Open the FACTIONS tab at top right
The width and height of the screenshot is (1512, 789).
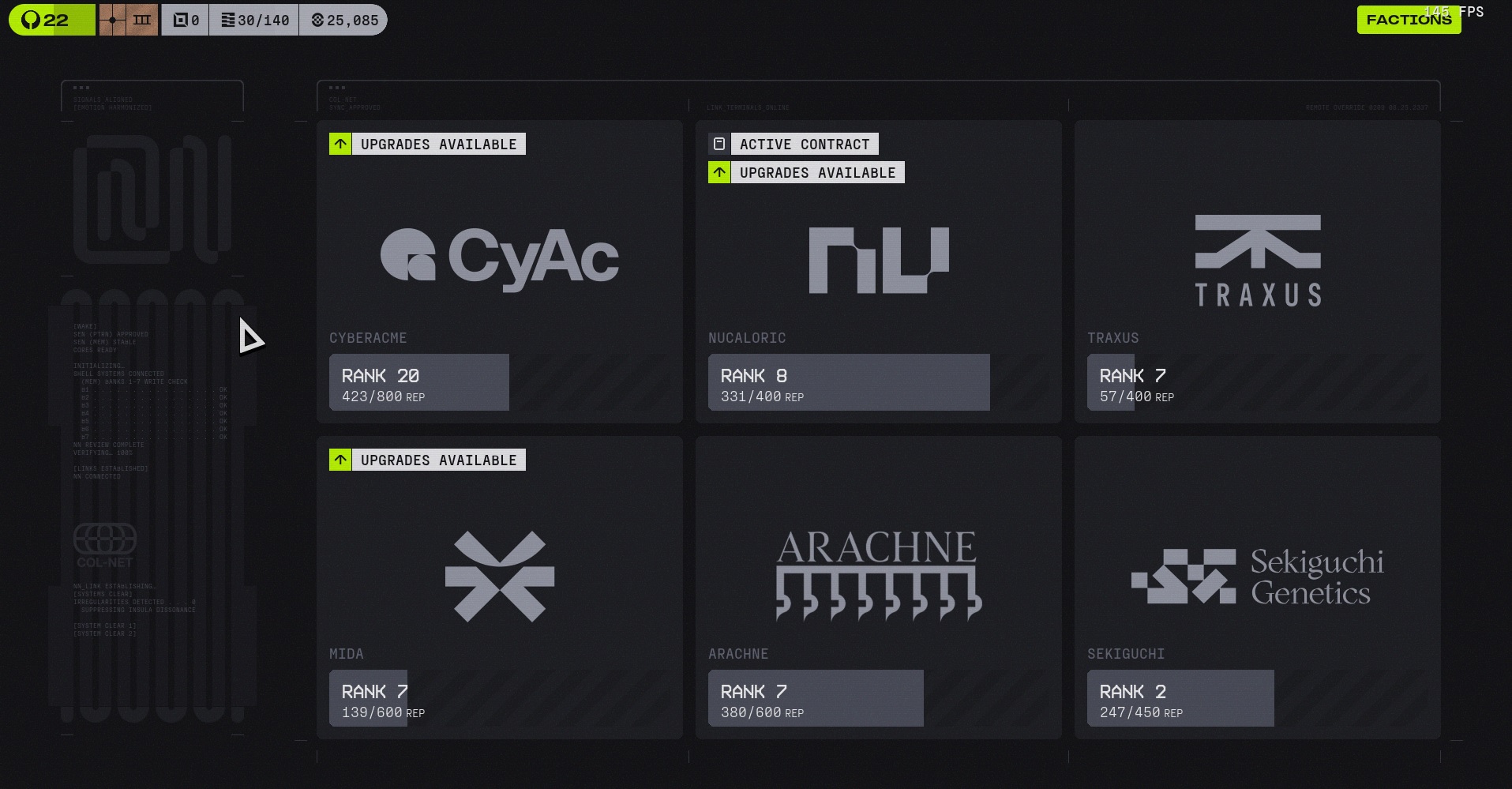pyautogui.click(x=1409, y=20)
